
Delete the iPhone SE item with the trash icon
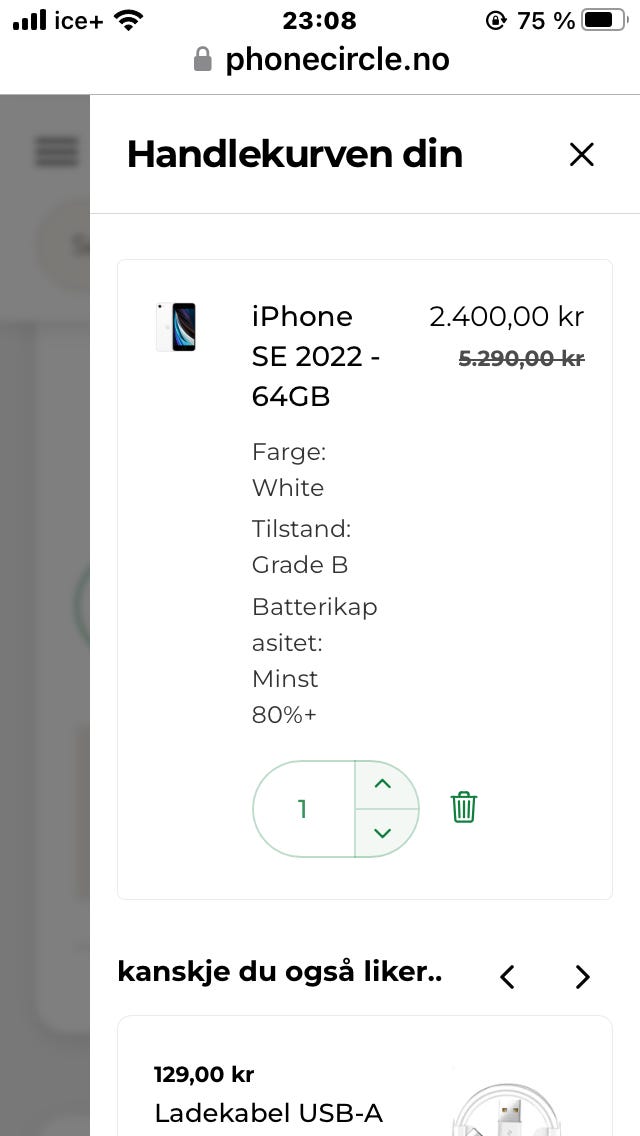463,807
